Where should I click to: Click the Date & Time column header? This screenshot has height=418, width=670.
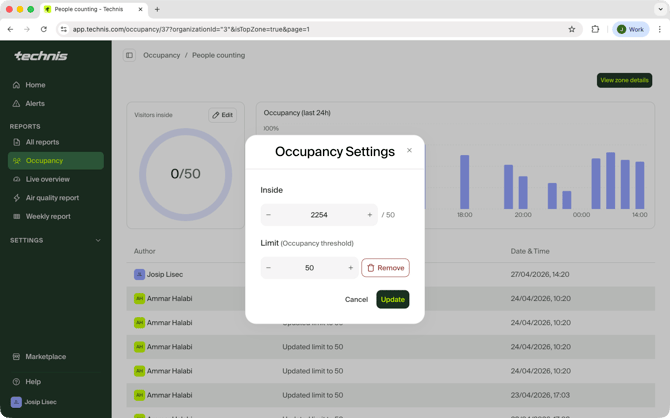(530, 251)
